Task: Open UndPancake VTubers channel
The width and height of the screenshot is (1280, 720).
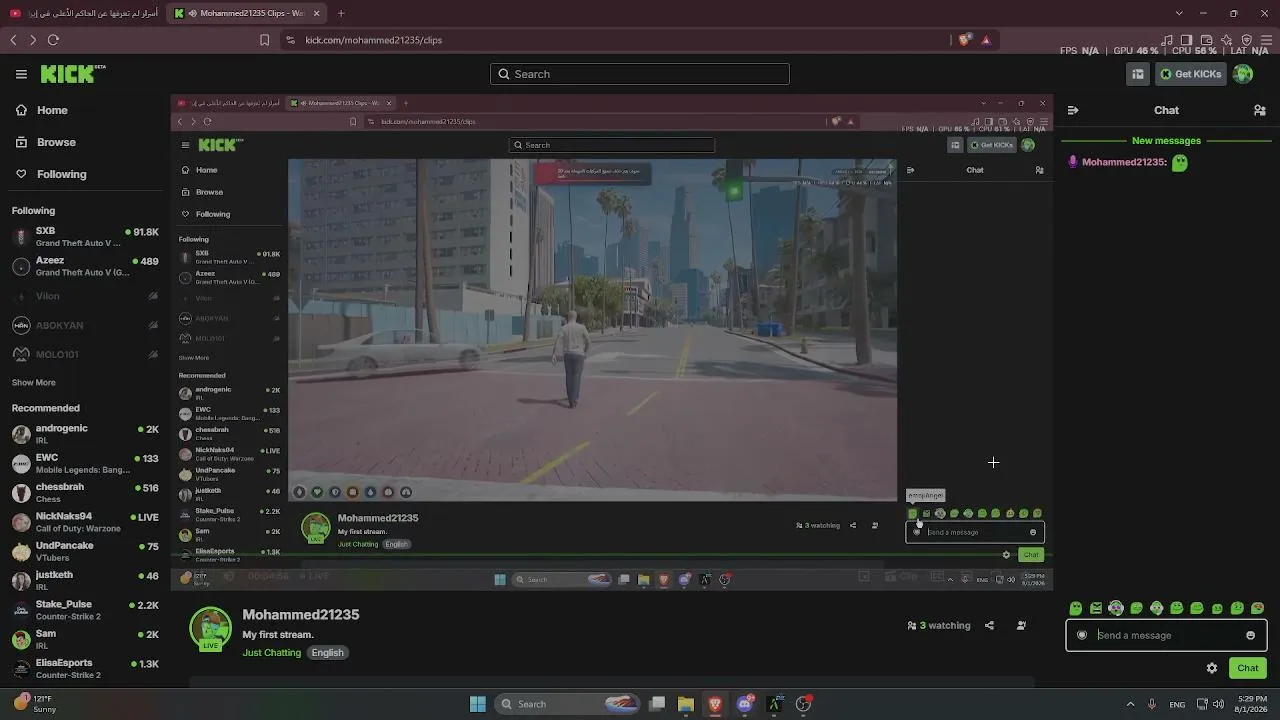Action: (x=85, y=551)
